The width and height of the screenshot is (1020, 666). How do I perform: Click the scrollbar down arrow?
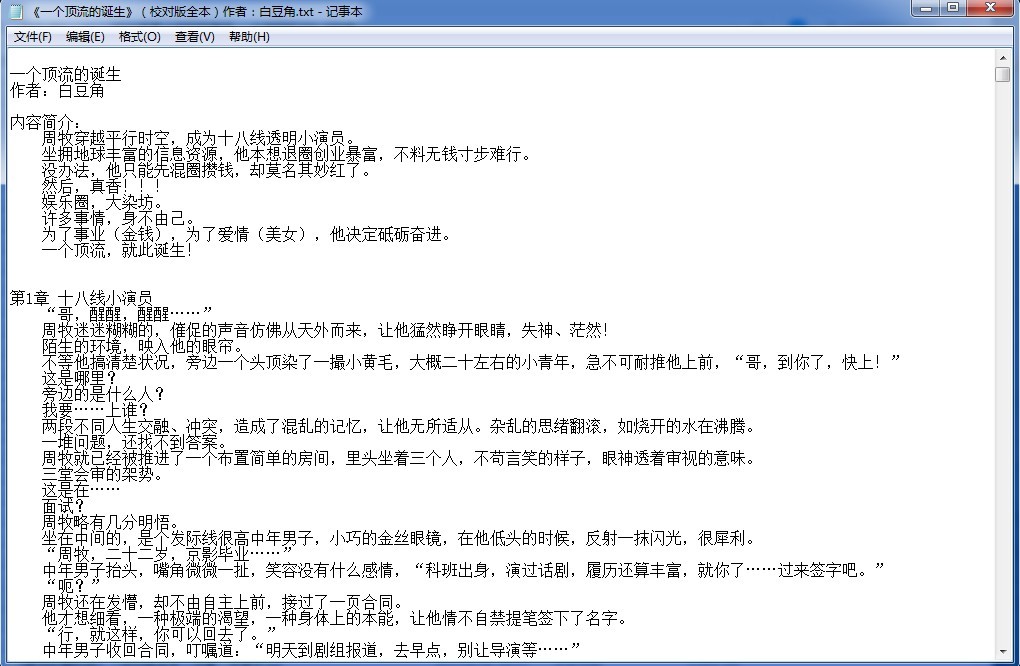[x=1002, y=651]
